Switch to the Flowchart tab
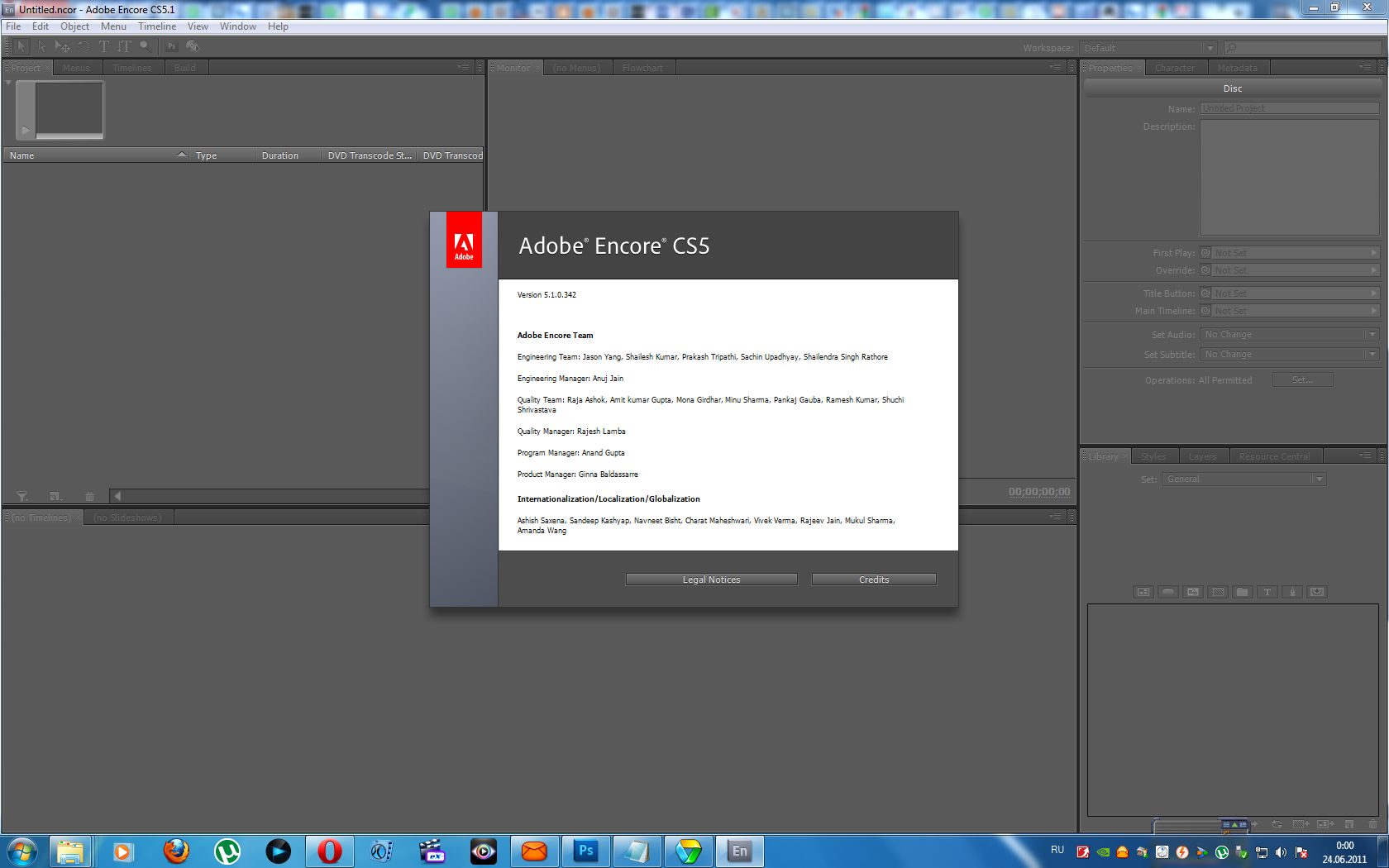Viewport: 1389px width, 868px height. pyautogui.click(x=642, y=68)
